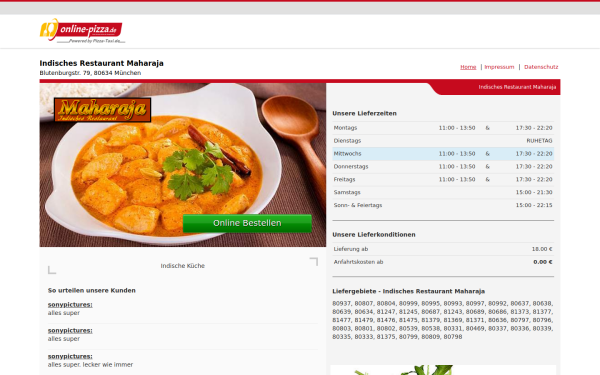Viewport: 600px width, 375px height.
Task: Click the Indisches Restaurant Maharaja page heading
Action: point(101,63)
